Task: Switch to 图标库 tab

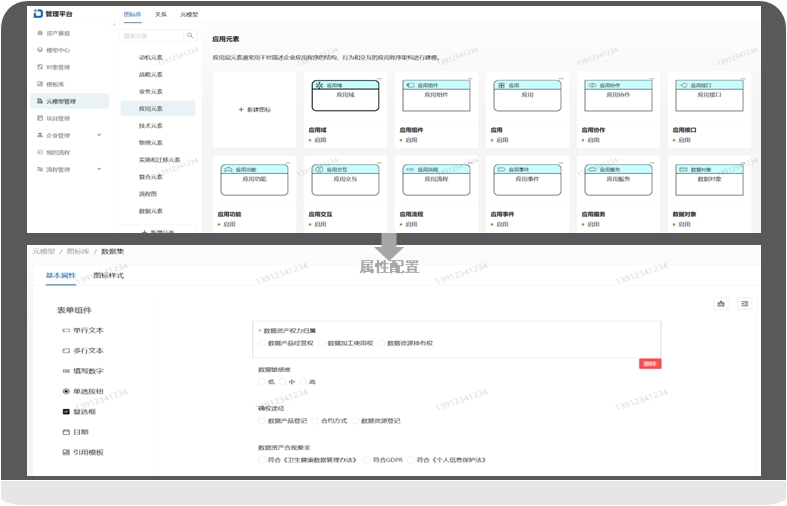Action: click(x=133, y=15)
